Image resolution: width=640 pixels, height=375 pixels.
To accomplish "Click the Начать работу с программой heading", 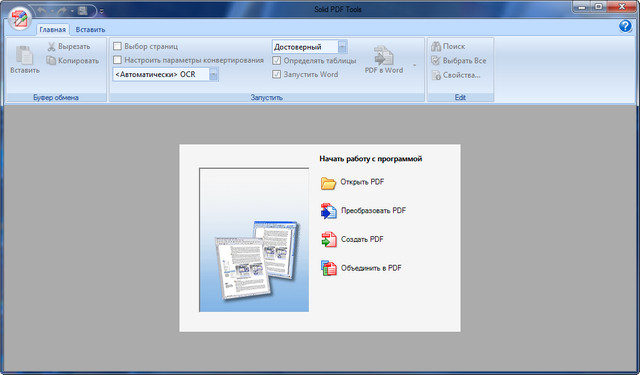I will coord(371,159).
